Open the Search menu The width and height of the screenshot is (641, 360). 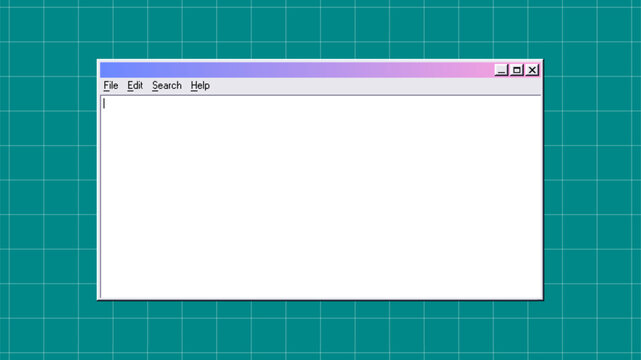pos(167,85)
